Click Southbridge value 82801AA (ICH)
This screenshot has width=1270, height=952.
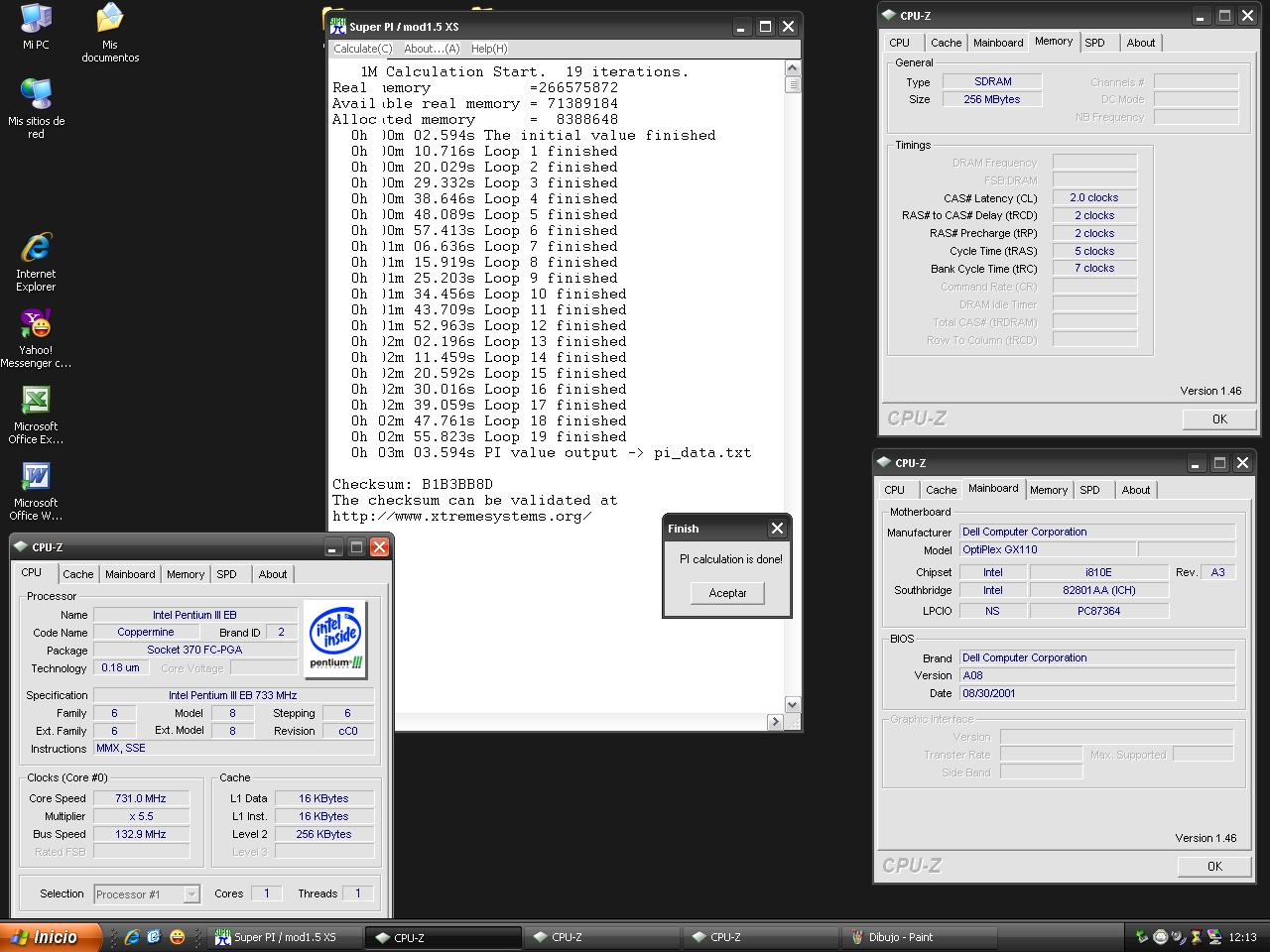pyautogui.click(x=1098, y=590)
